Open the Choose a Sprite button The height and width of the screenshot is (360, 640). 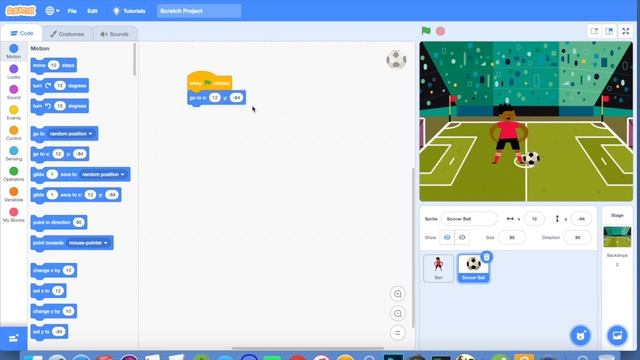(580, 336)
